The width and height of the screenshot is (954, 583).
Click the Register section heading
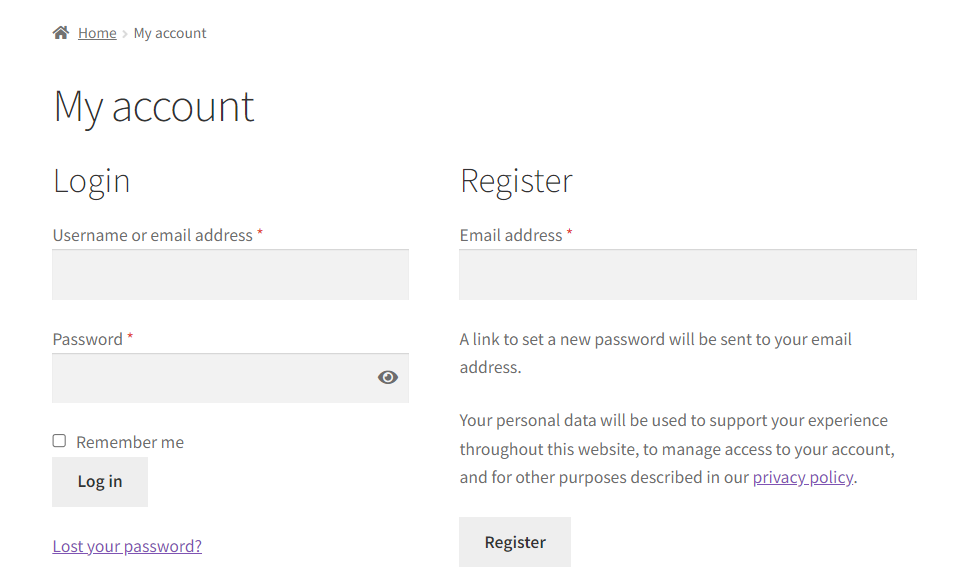pos(516,181)
